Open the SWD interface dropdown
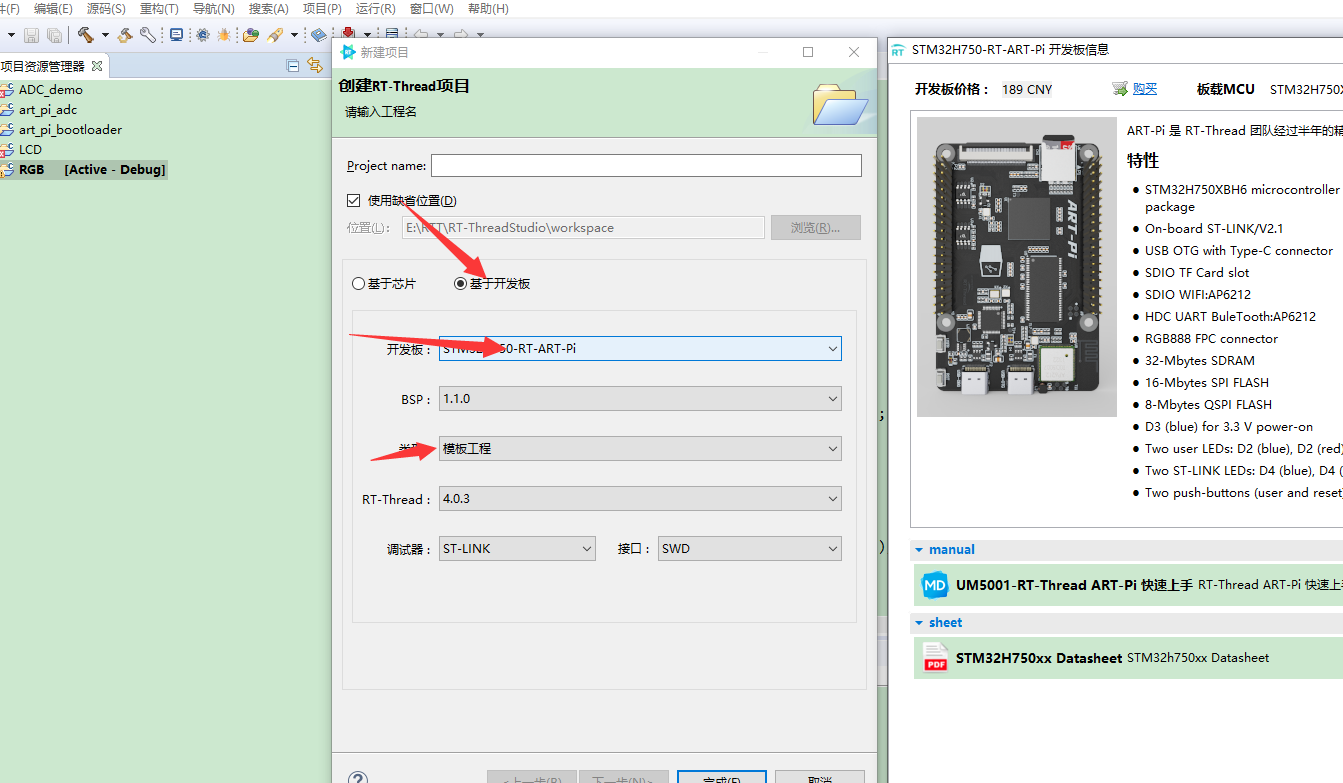The width and height of the screenshot is (1343, 783). click(749, 549)
